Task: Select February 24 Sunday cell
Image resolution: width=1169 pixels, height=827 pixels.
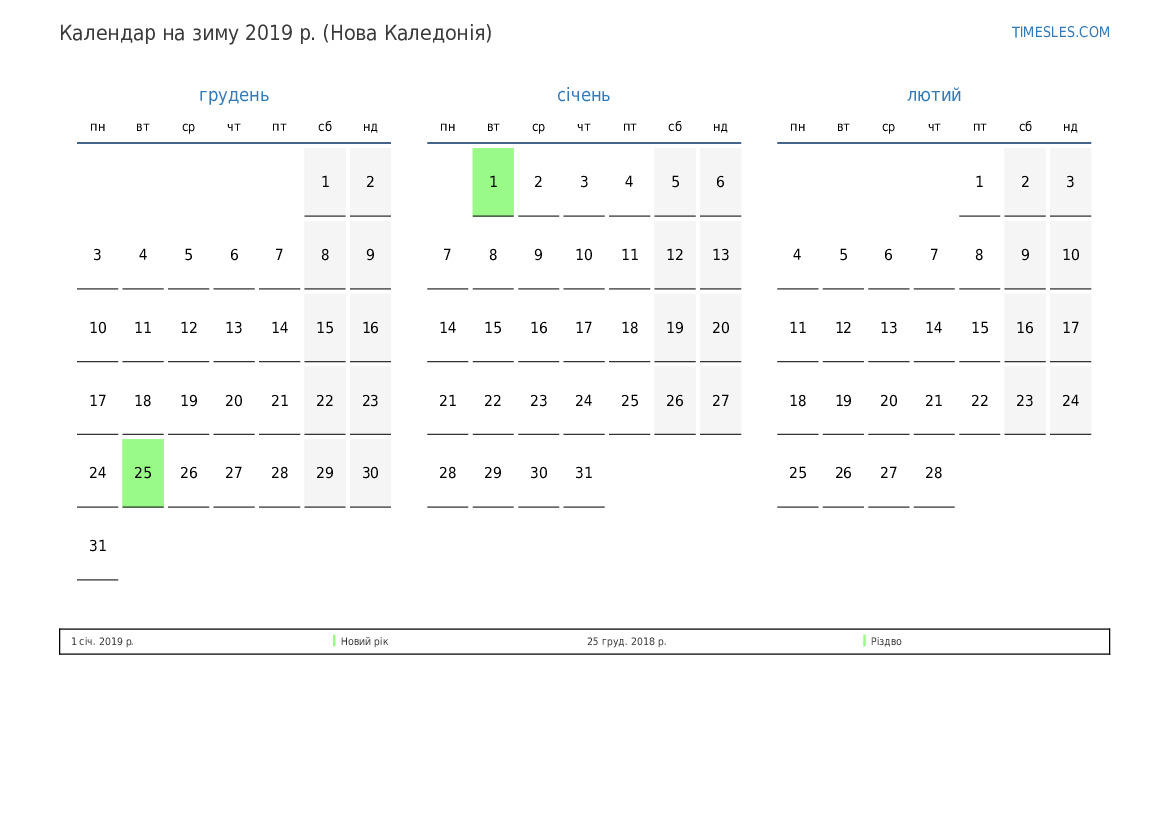Action: pos(1071,400)
